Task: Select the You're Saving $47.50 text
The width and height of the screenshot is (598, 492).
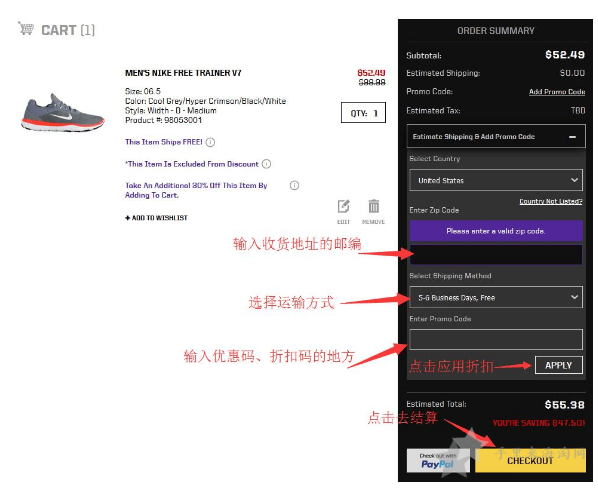Action: click(539, 423)
